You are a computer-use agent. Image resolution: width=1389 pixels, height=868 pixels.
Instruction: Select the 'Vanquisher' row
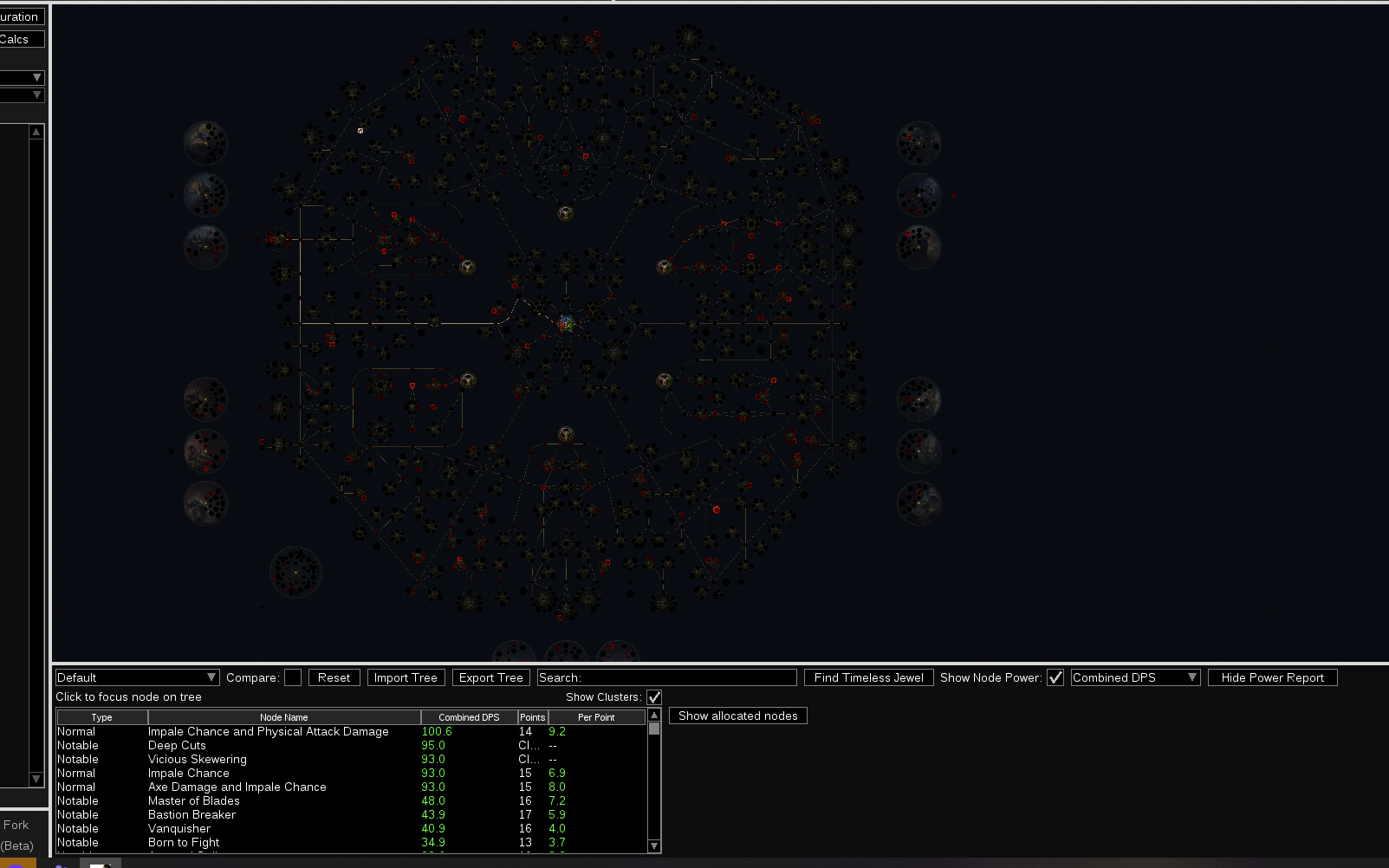click(351, 829)
